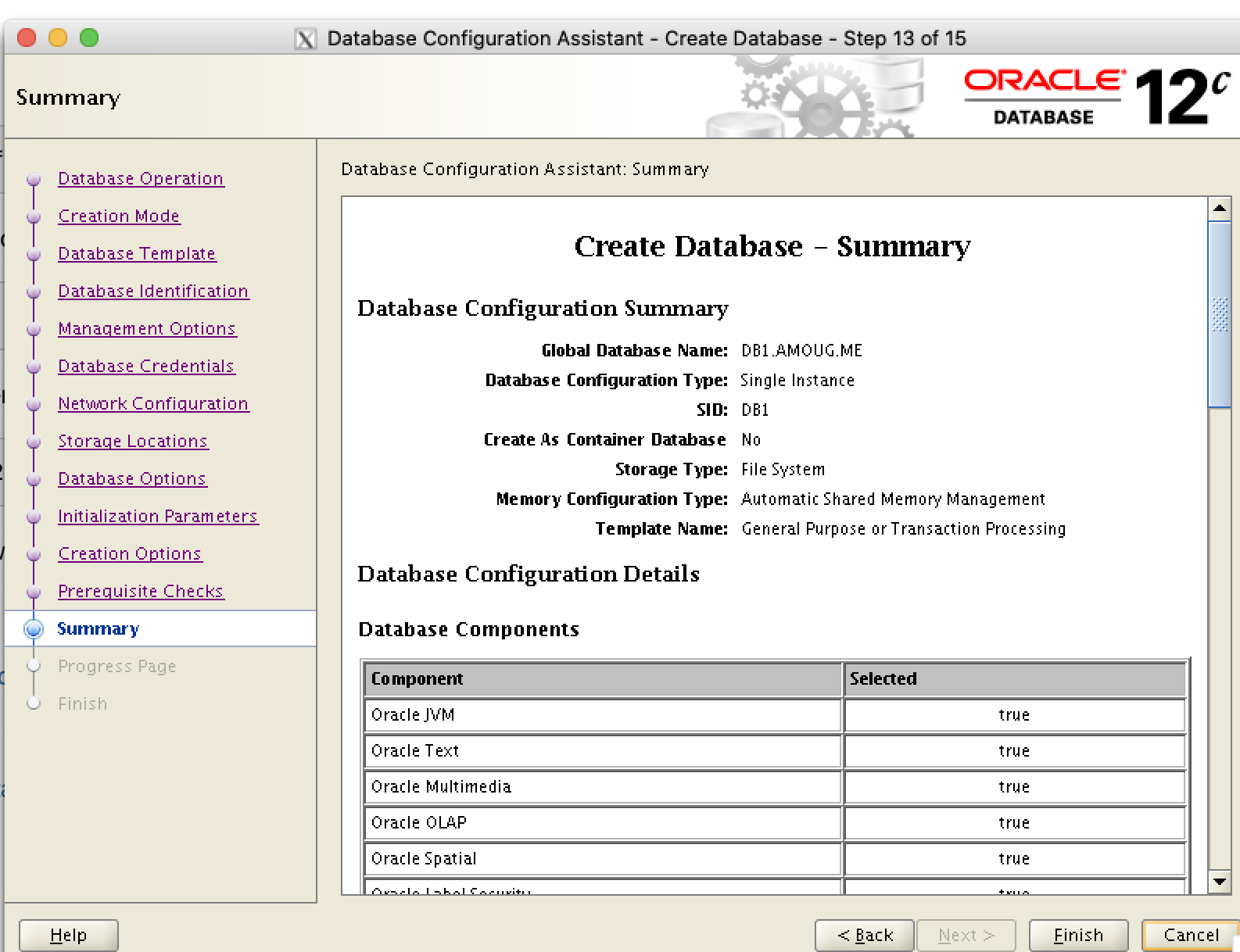1240x952 pixels.
Task: Open the Management Options step
Action: [x=147, y=328]
